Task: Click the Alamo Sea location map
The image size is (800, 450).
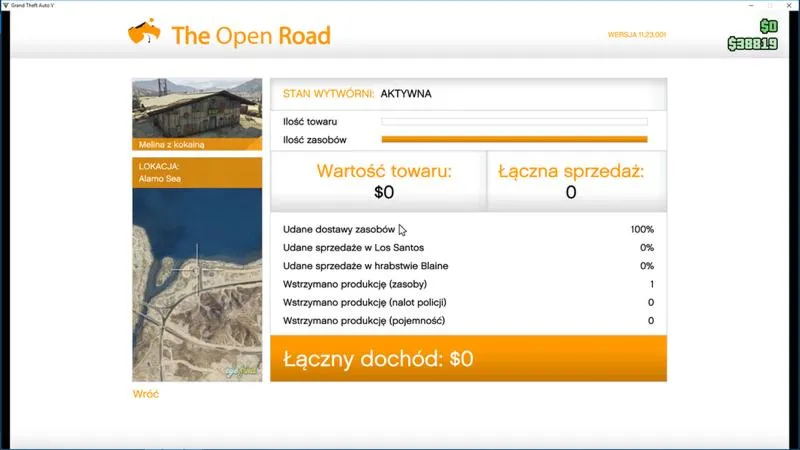Action: 197,285
